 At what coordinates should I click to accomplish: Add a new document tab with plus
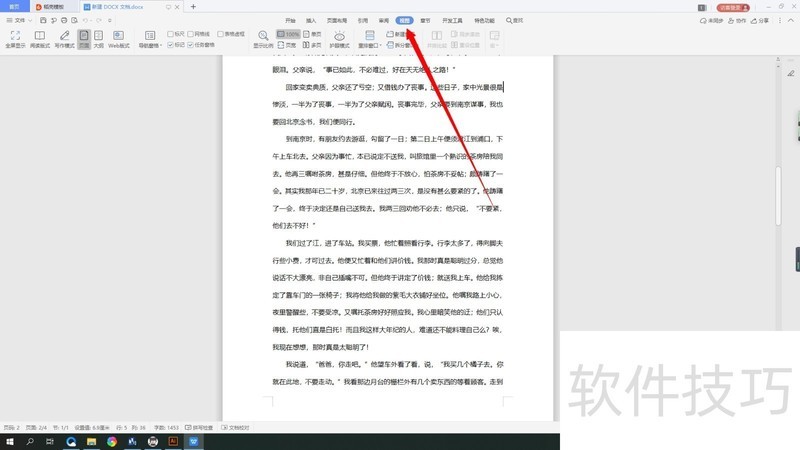(x=193, y=7)
